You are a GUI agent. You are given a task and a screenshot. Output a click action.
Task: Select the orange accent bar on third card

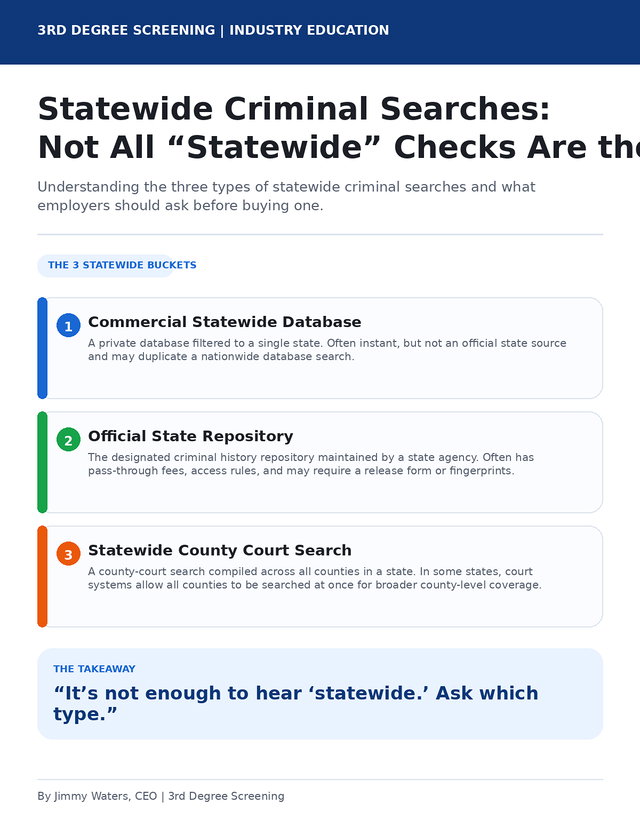pyautogui.click(x=42, y=576)
